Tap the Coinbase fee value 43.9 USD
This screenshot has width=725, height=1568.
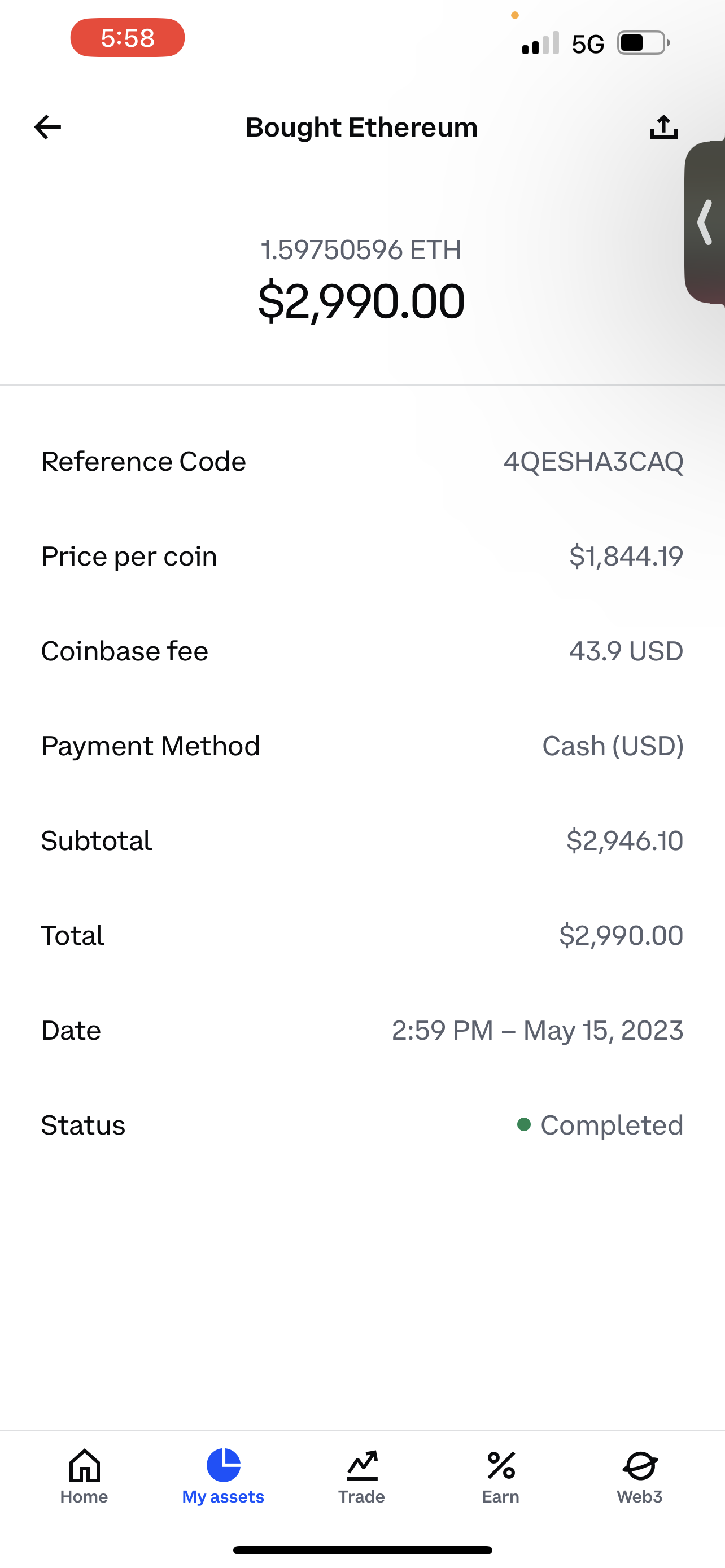(626, 651)
